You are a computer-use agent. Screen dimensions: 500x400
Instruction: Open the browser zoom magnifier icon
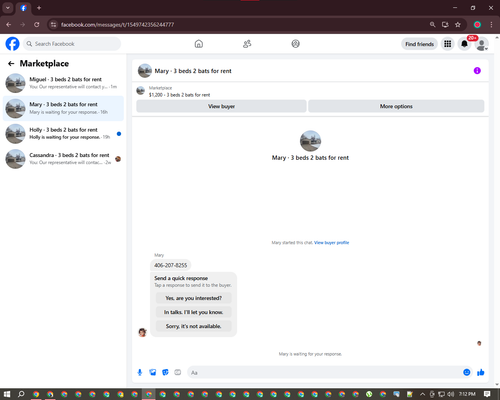[432, 25]
